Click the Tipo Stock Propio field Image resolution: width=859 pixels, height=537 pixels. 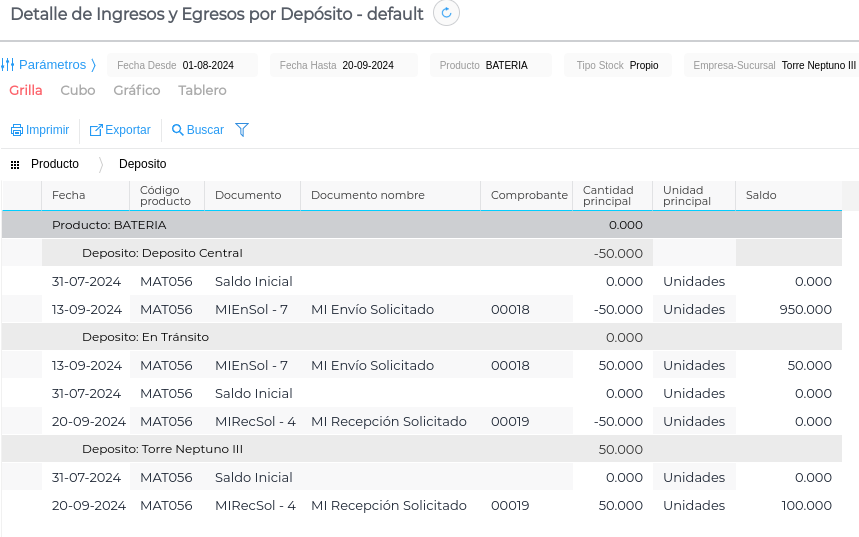tap(644, 65)
